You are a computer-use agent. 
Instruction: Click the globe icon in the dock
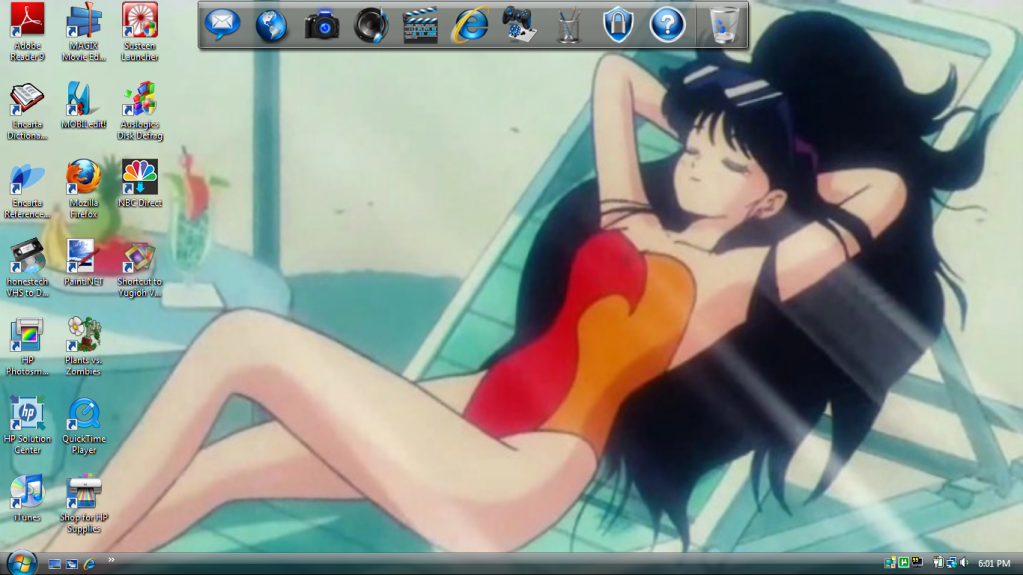pos(271,25)
